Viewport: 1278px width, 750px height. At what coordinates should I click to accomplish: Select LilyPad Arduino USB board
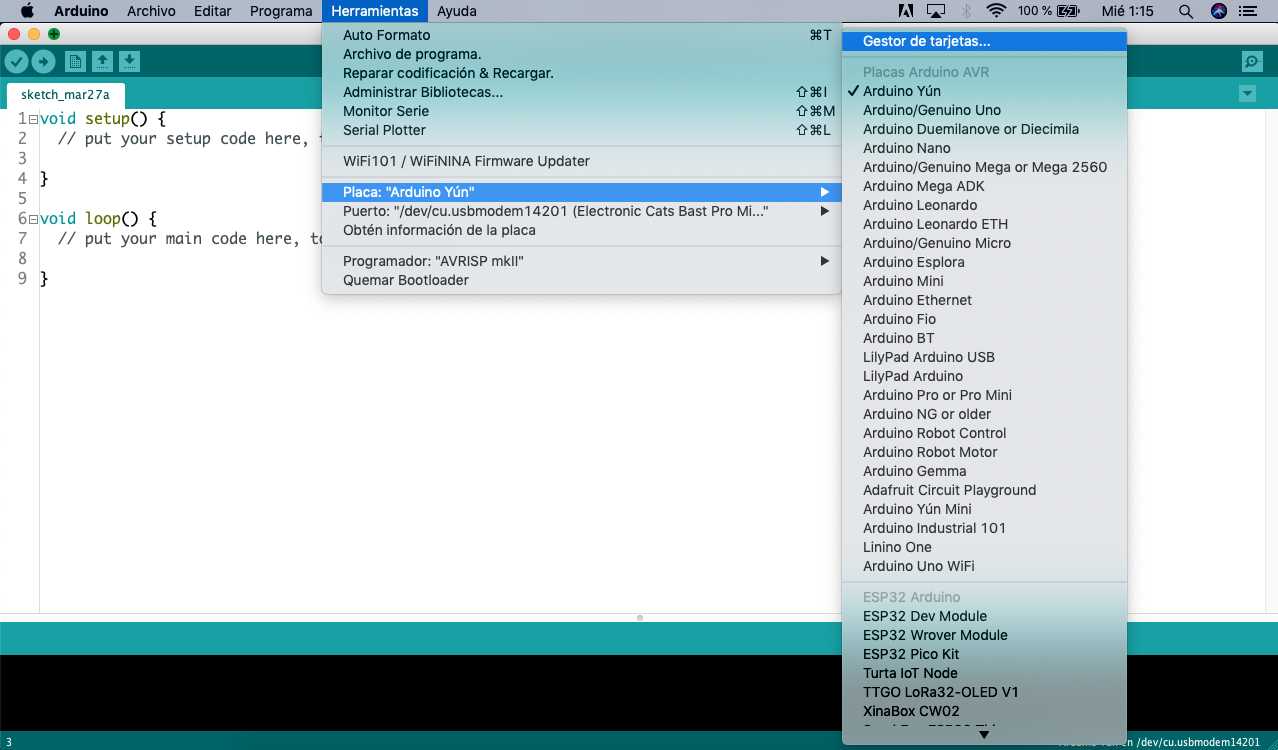tap(984, 357)
